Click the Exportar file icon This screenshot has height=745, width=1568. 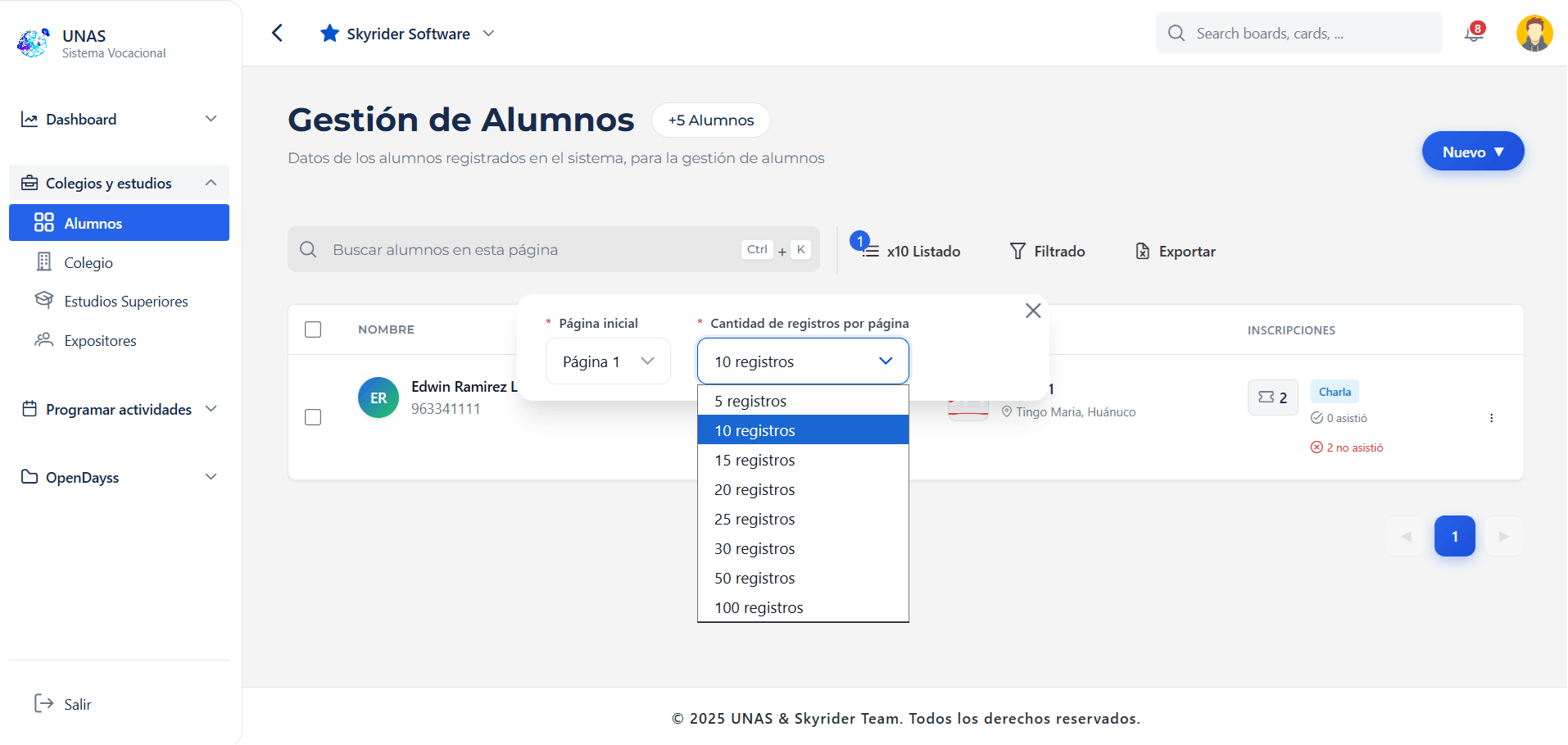(x=1142, y=251)
